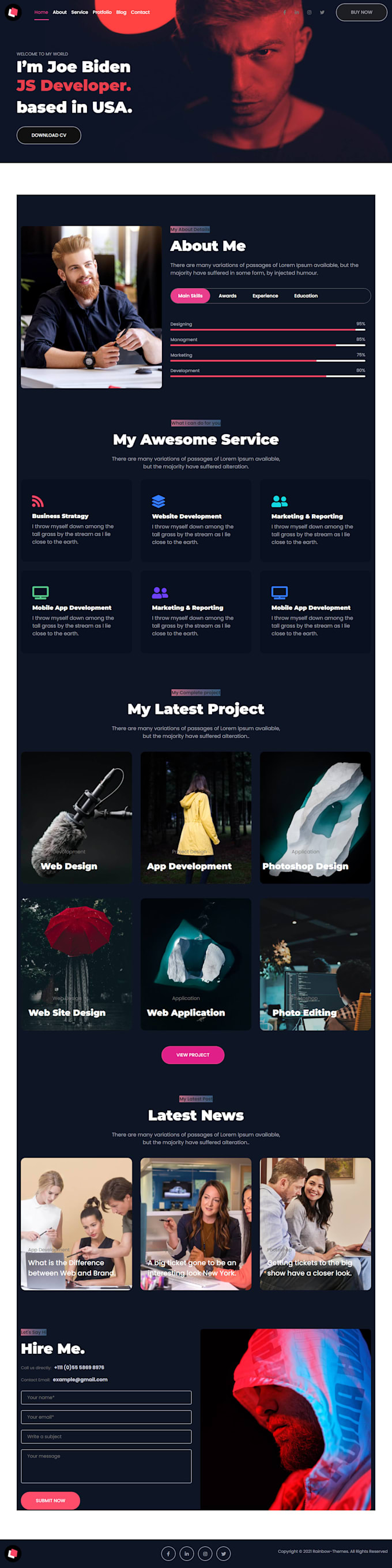The image size is (392, 1568).
Task: Open the Photoshop Design project thumbnail
Action: [315, 818]
